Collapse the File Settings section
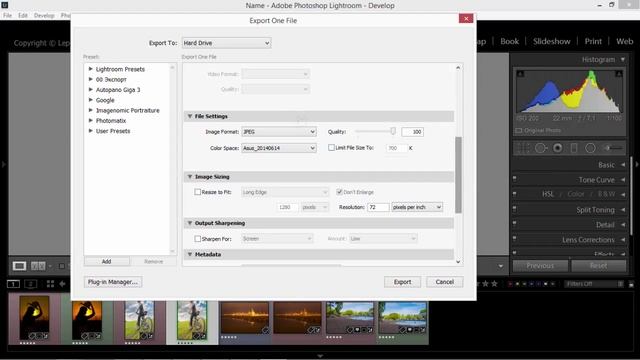Image resolution: width=640 pixels, height=360 pixels. click(190, 116)
